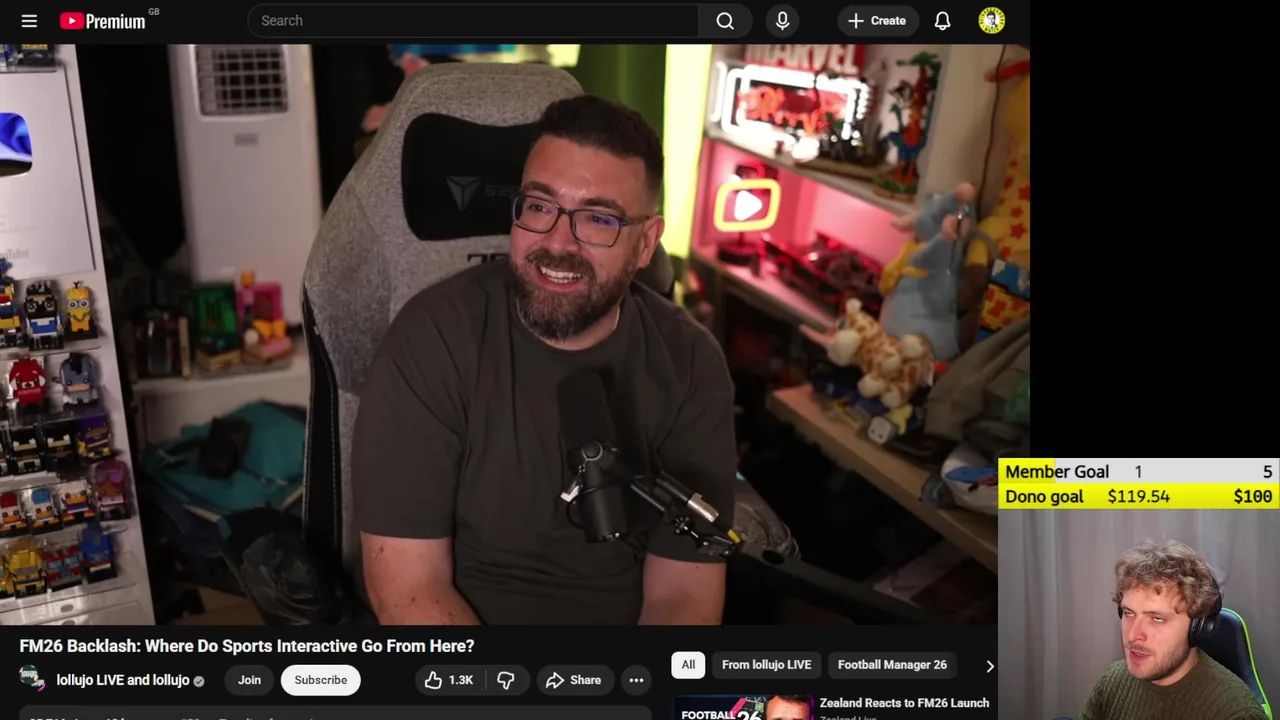Click the Join membership button
The width and height of the screenshot is (1280, 720).
point(249,680)
